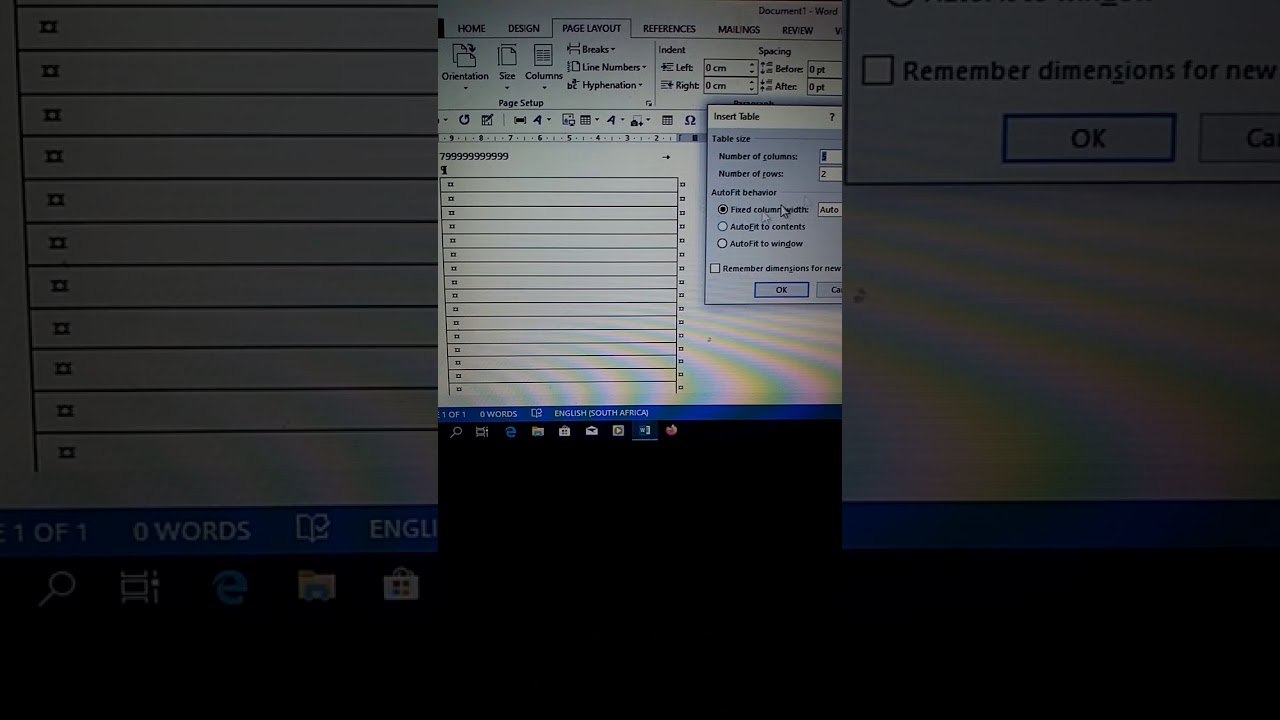Click the Insert Table grid icon beside Omega
Screen dimensions: 1280x720
[667, 121]
